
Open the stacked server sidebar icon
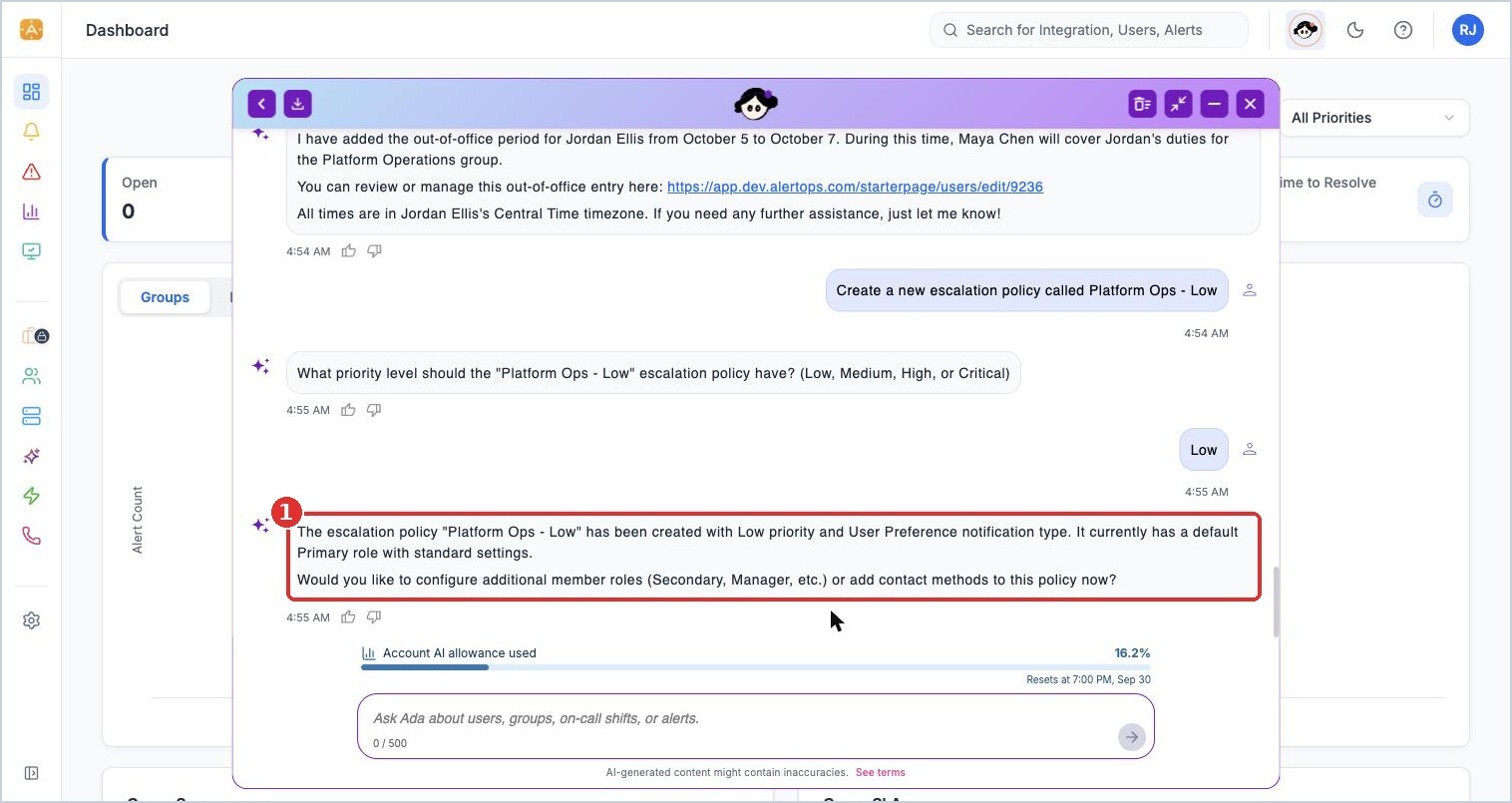point(31,416)
